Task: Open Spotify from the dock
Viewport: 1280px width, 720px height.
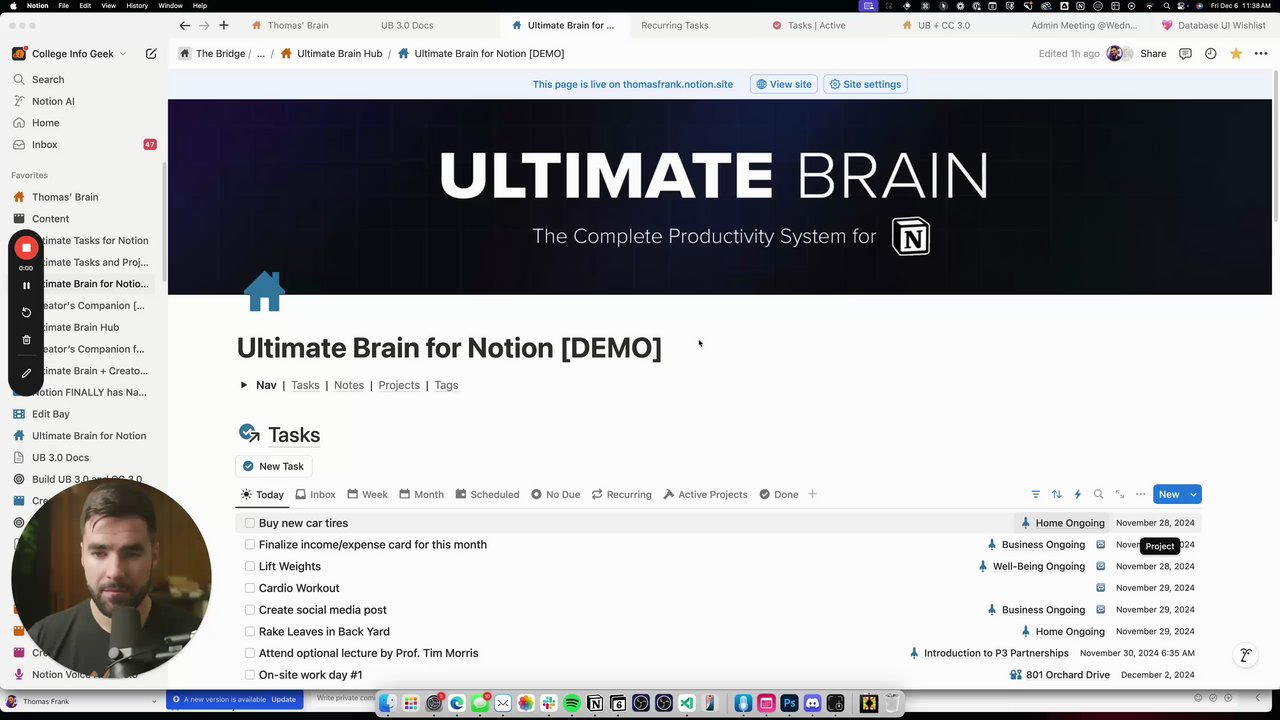Action: pos(571,704)
